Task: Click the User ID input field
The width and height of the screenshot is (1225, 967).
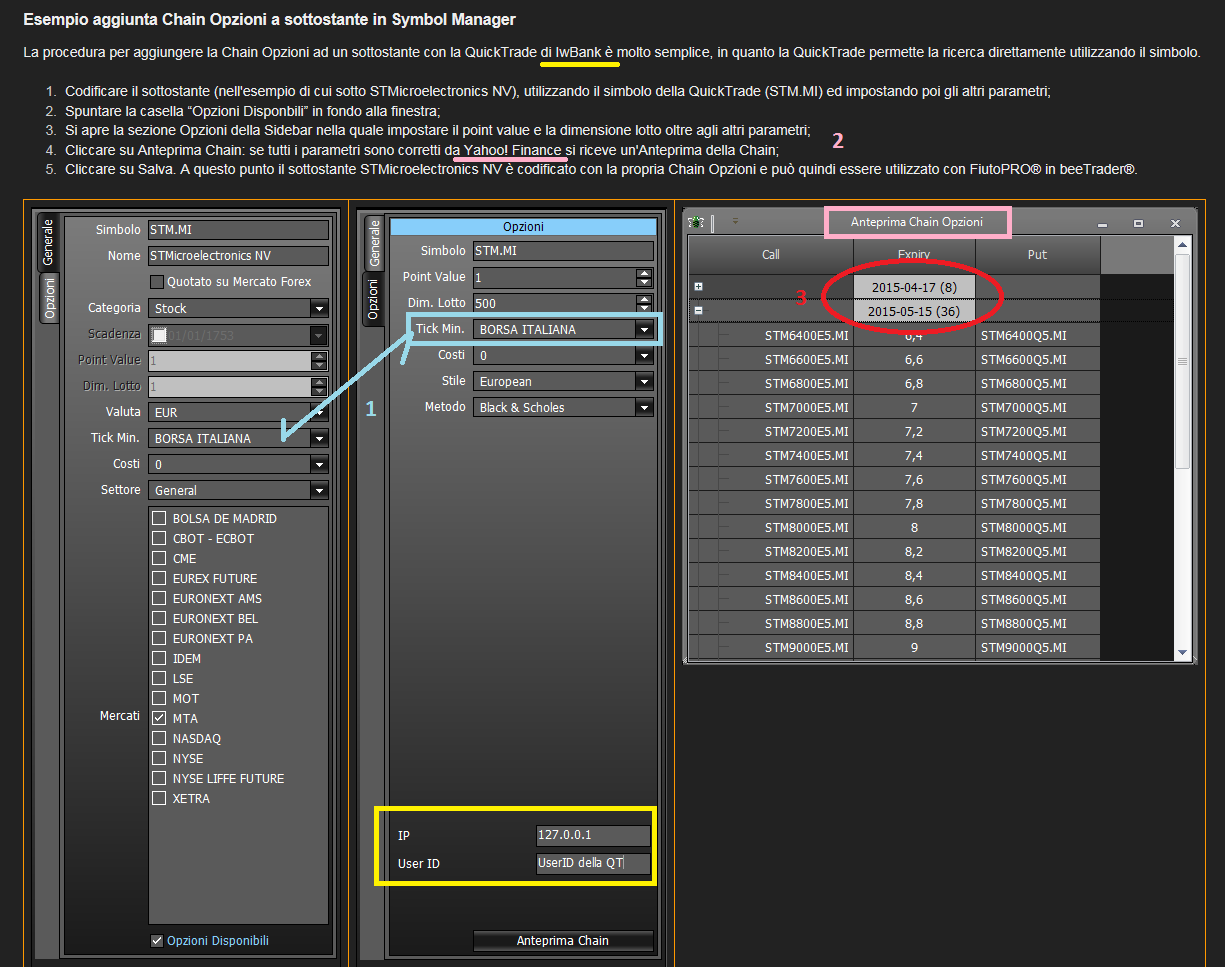Action: click(x=593, y=863)
